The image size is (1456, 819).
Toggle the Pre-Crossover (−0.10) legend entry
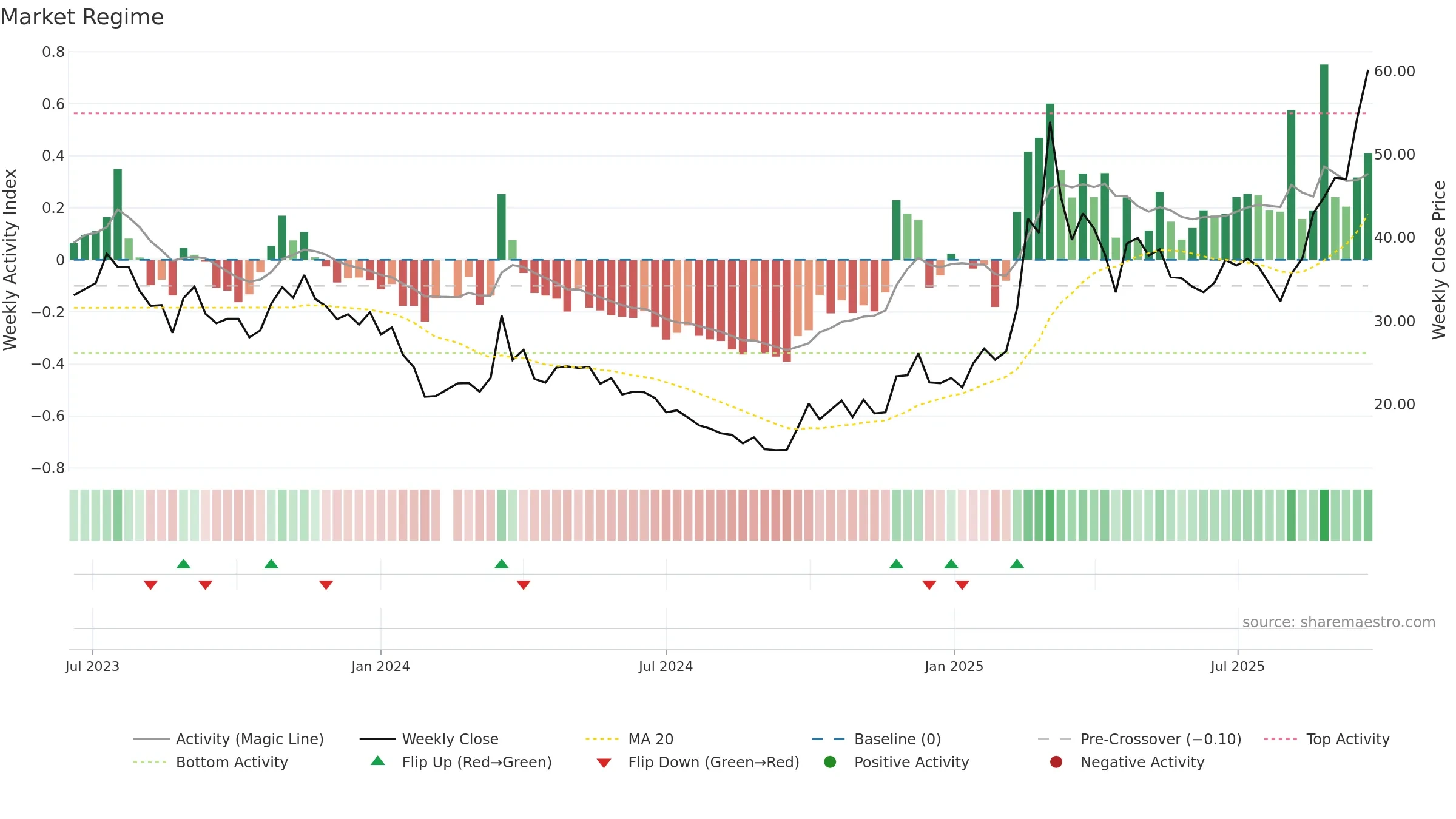[1139, 739]
